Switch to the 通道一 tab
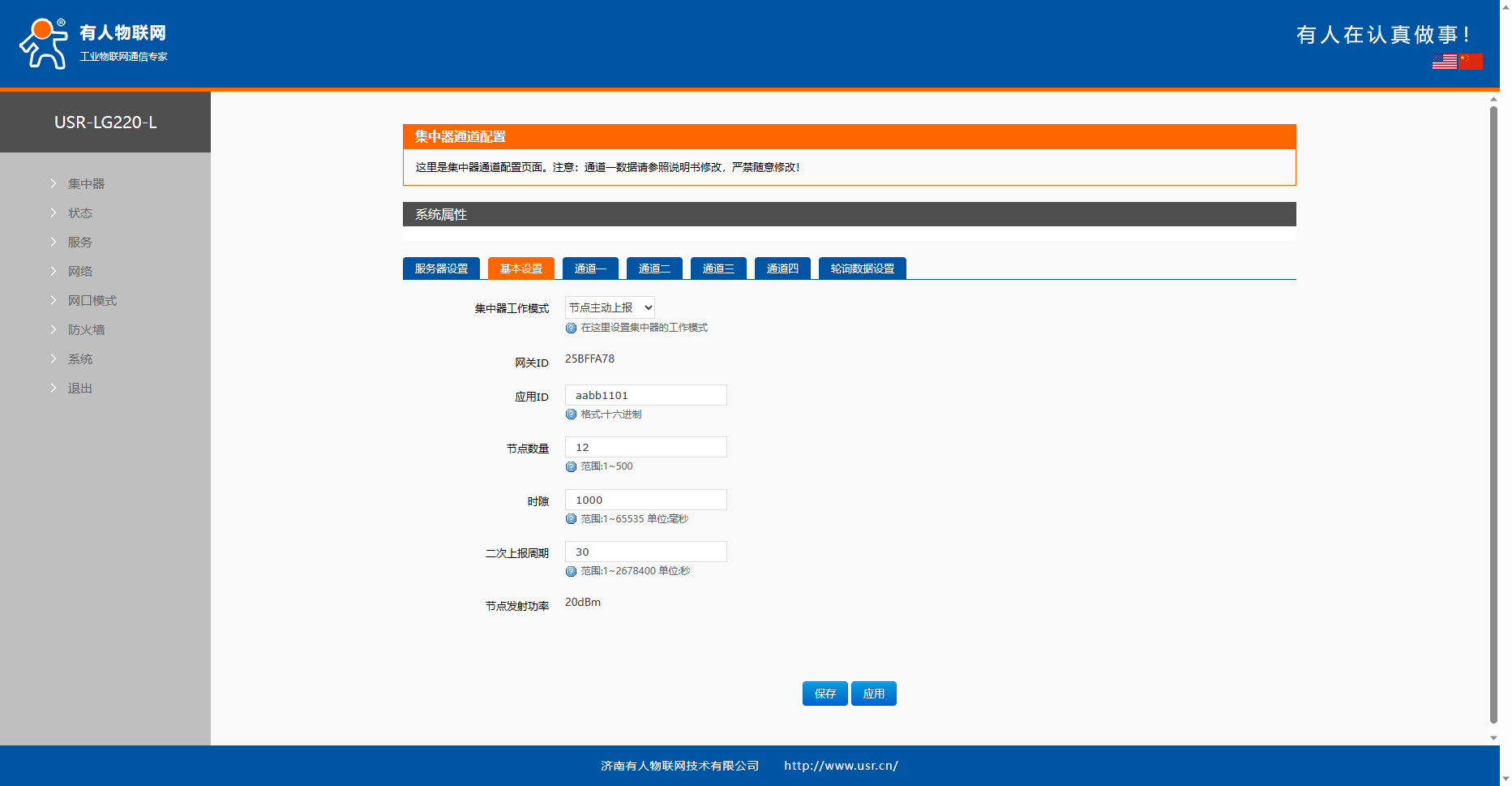The image size is (1512, 786). point(590,268)
